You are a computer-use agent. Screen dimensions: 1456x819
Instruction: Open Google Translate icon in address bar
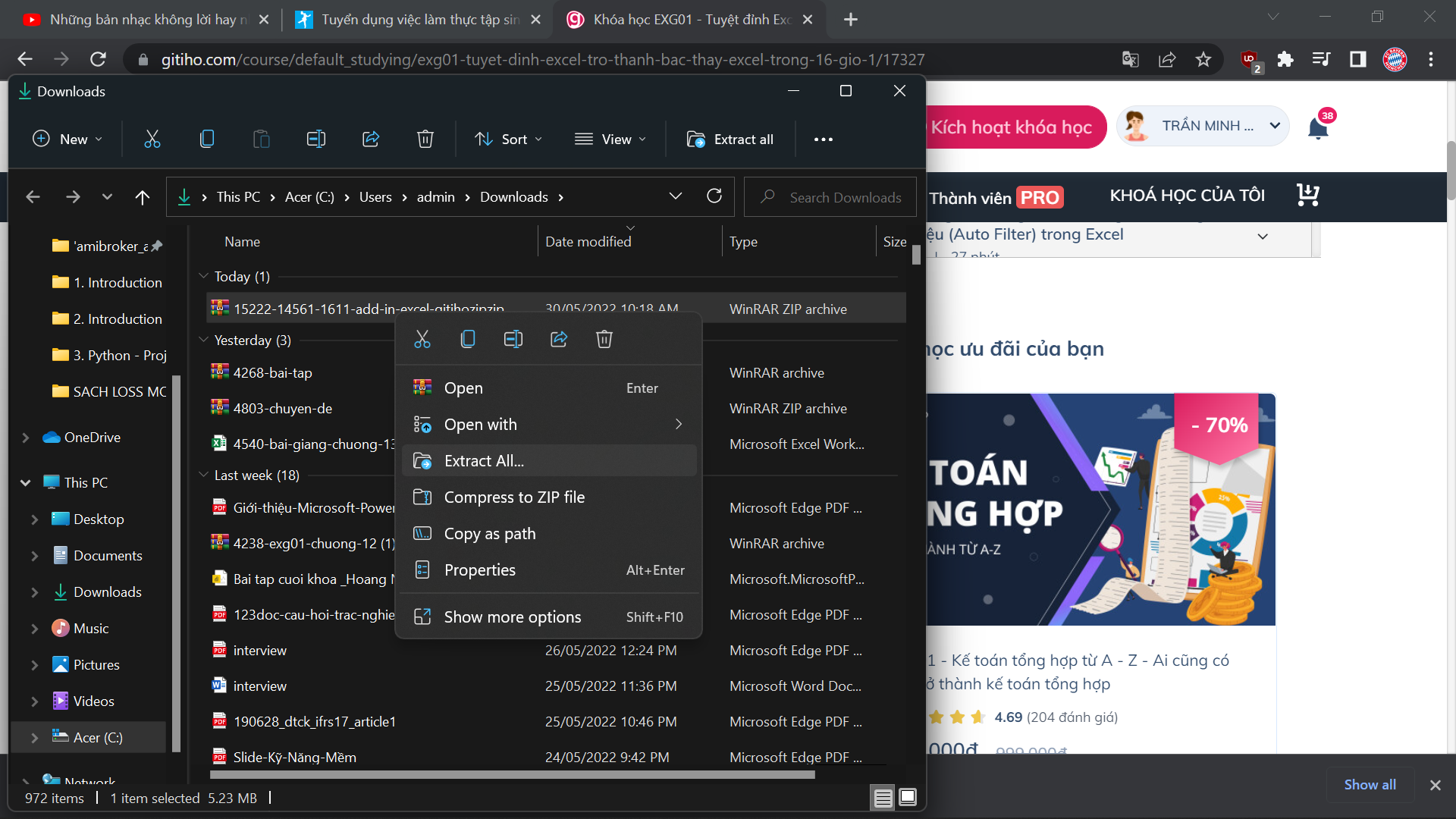1131,59
